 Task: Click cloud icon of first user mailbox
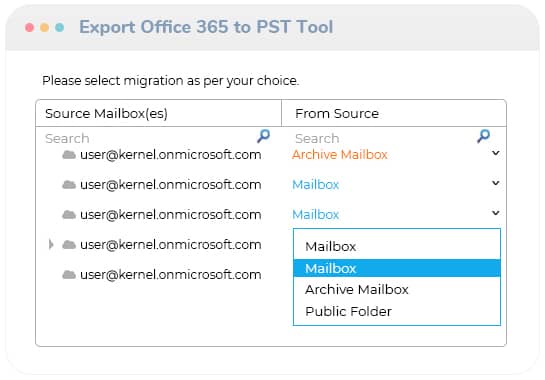pyautogui.click(x=69, y=155)
